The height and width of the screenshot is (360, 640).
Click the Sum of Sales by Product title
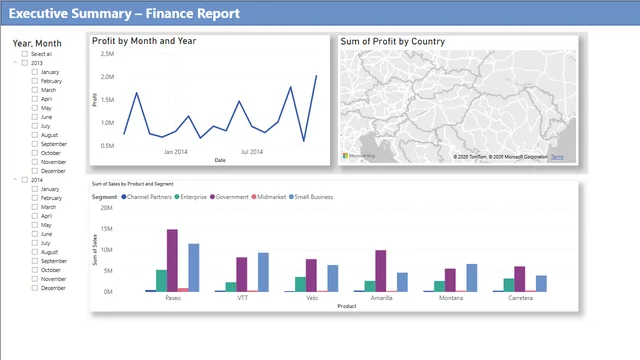click(x=133, y=184)
